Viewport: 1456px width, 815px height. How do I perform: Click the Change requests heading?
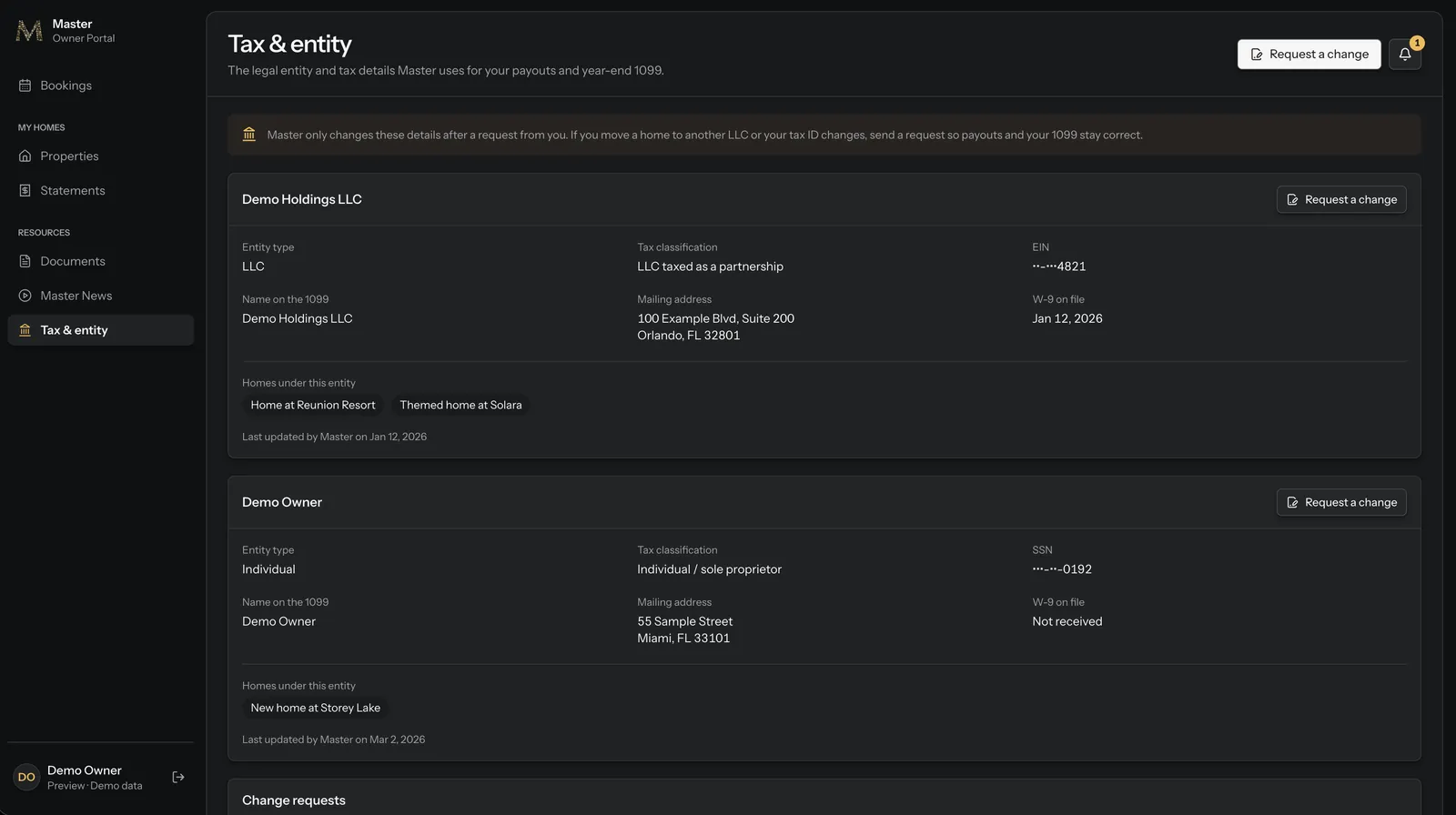(294, 800)
